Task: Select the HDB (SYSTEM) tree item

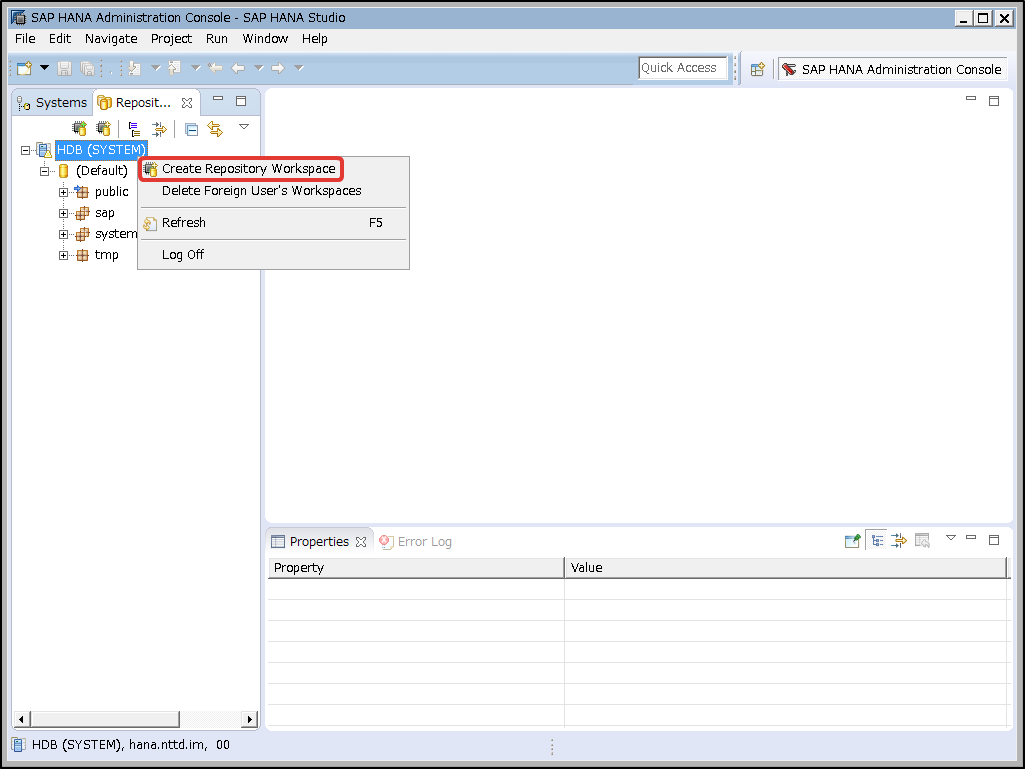Action: click(101, 150)
